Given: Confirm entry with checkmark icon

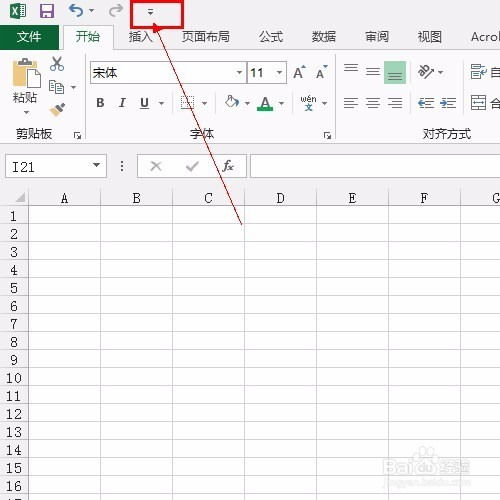Looking at the screenshot, I should click(x=192, y=166).
